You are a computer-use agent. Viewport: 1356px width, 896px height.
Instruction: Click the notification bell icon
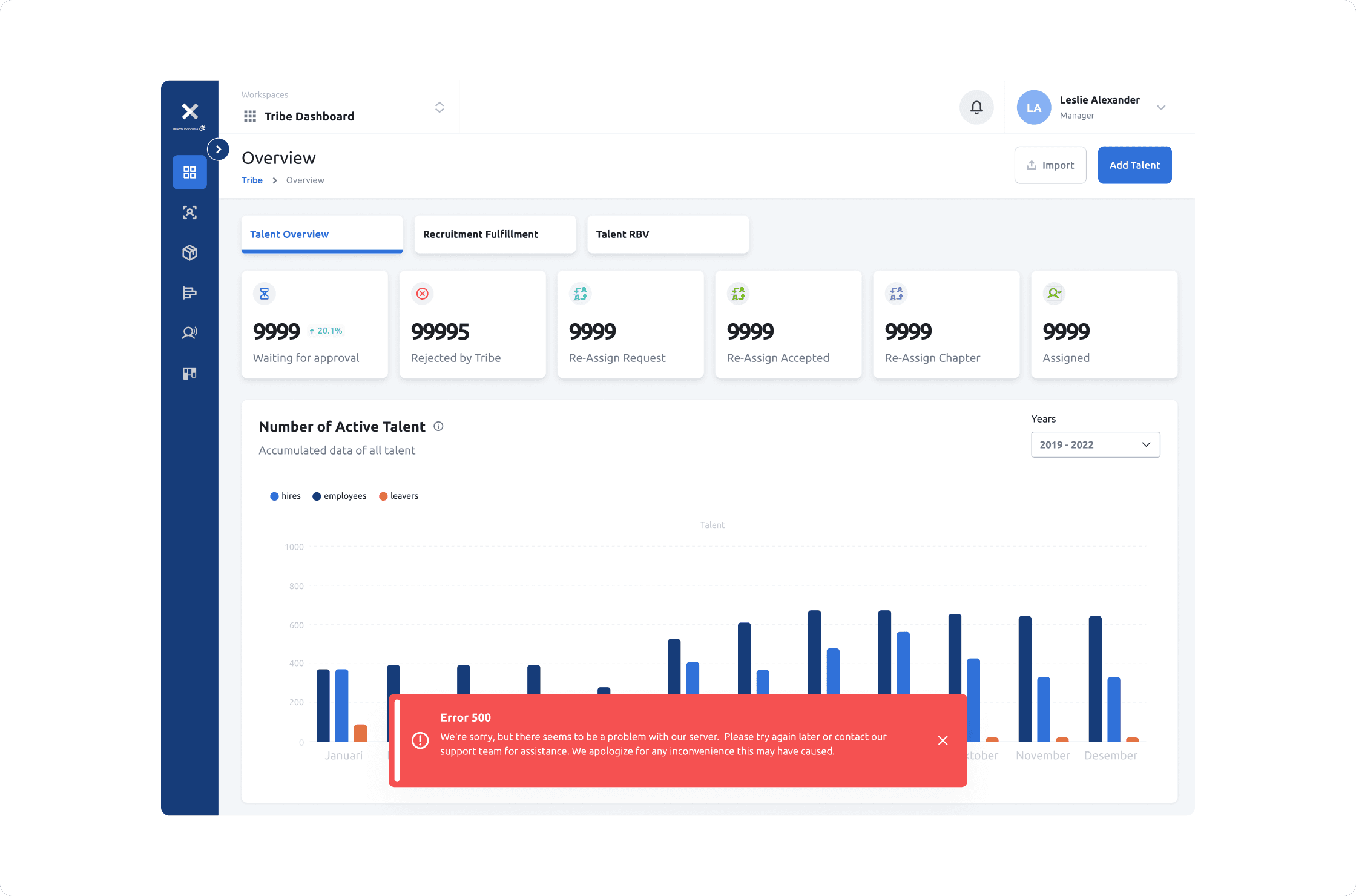pyautogui.click(x=976, y=108)
